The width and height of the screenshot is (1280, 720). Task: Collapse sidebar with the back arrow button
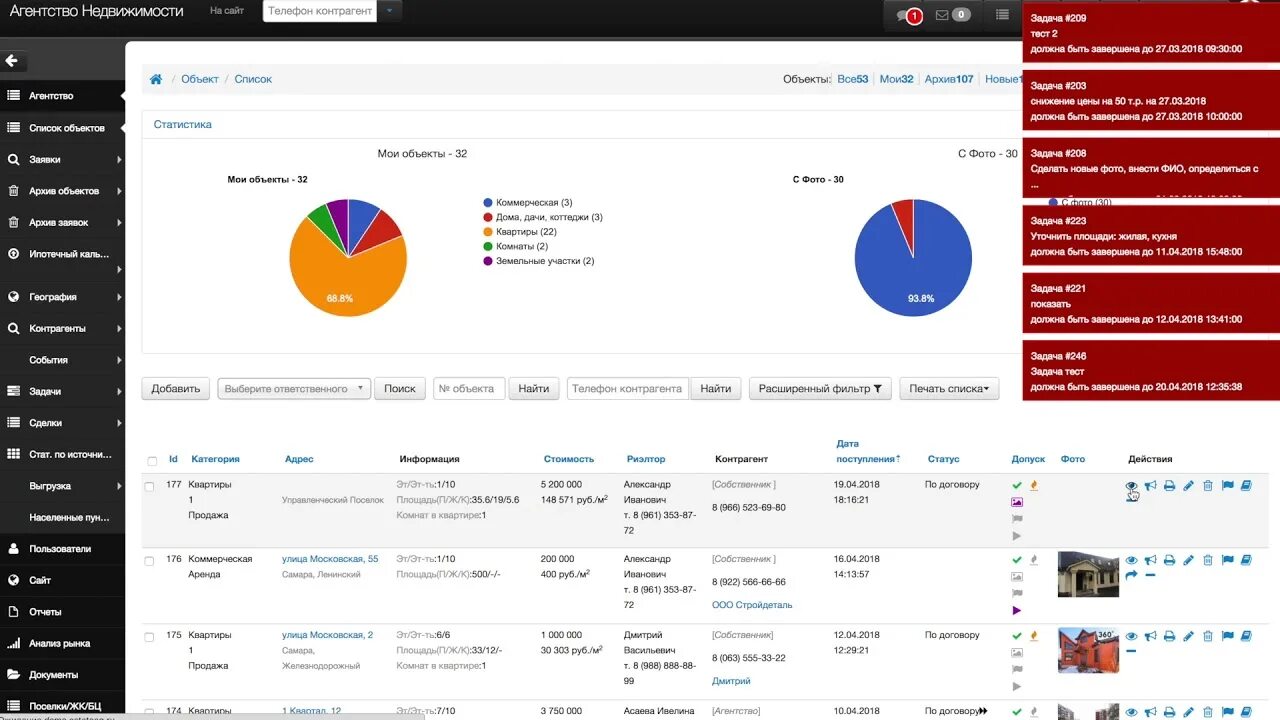12,61
